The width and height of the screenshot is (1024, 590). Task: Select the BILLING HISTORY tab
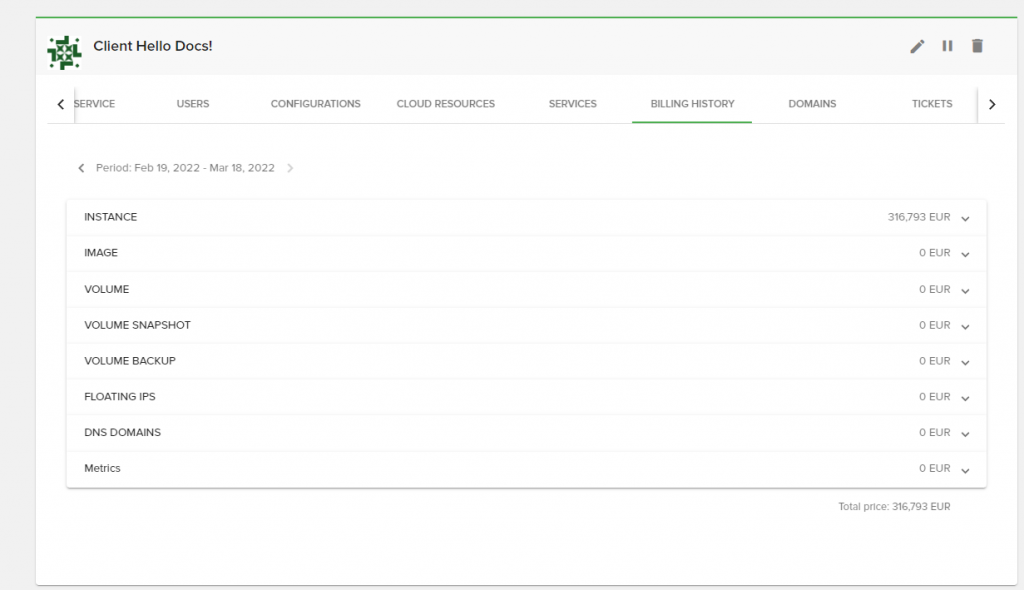coord(692,104)
